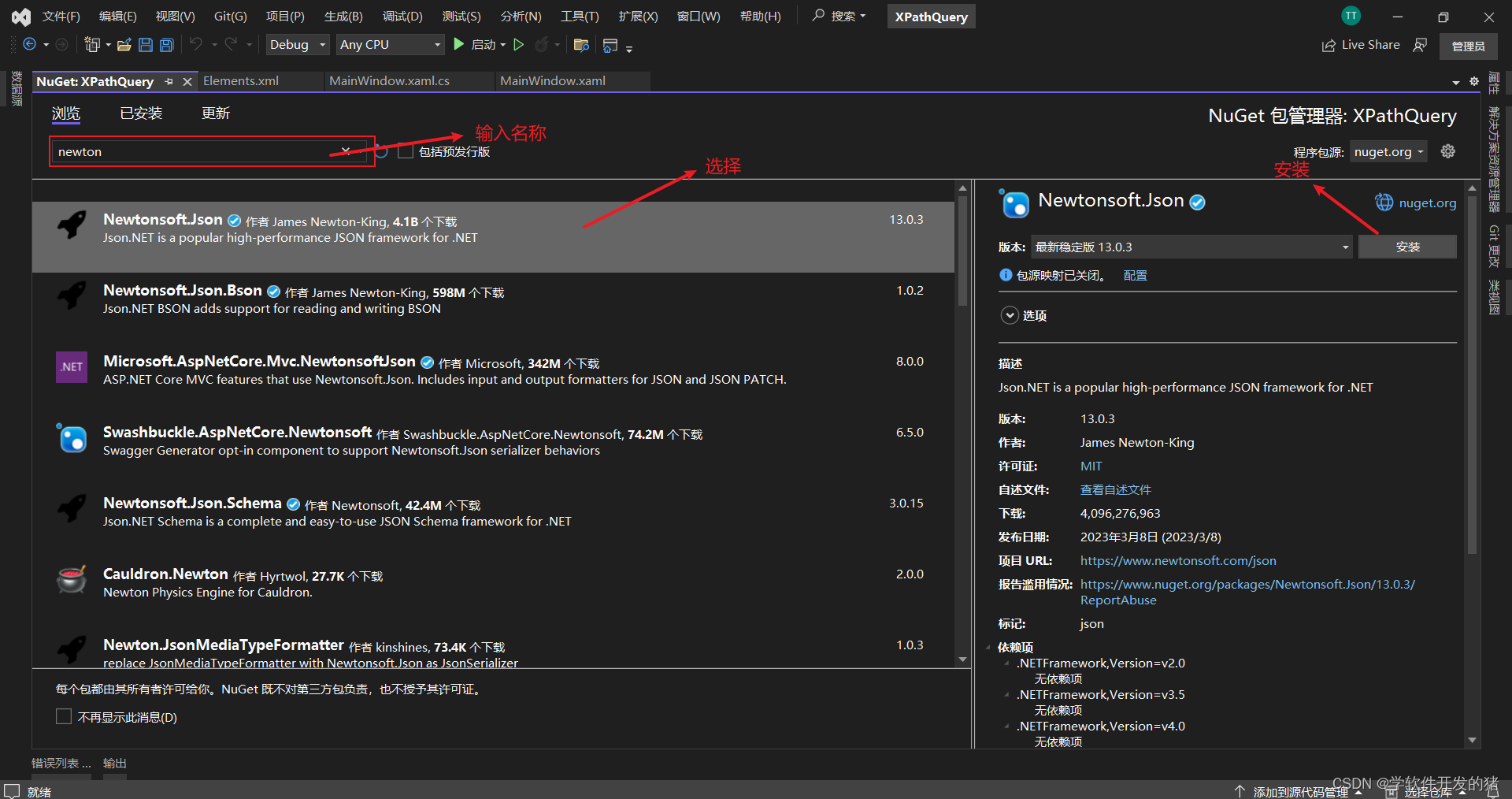Image resolution: width=1512 pixels, height=799 pixels.
Task: Click the new project icon in toolbar
Action: point(92,45)
